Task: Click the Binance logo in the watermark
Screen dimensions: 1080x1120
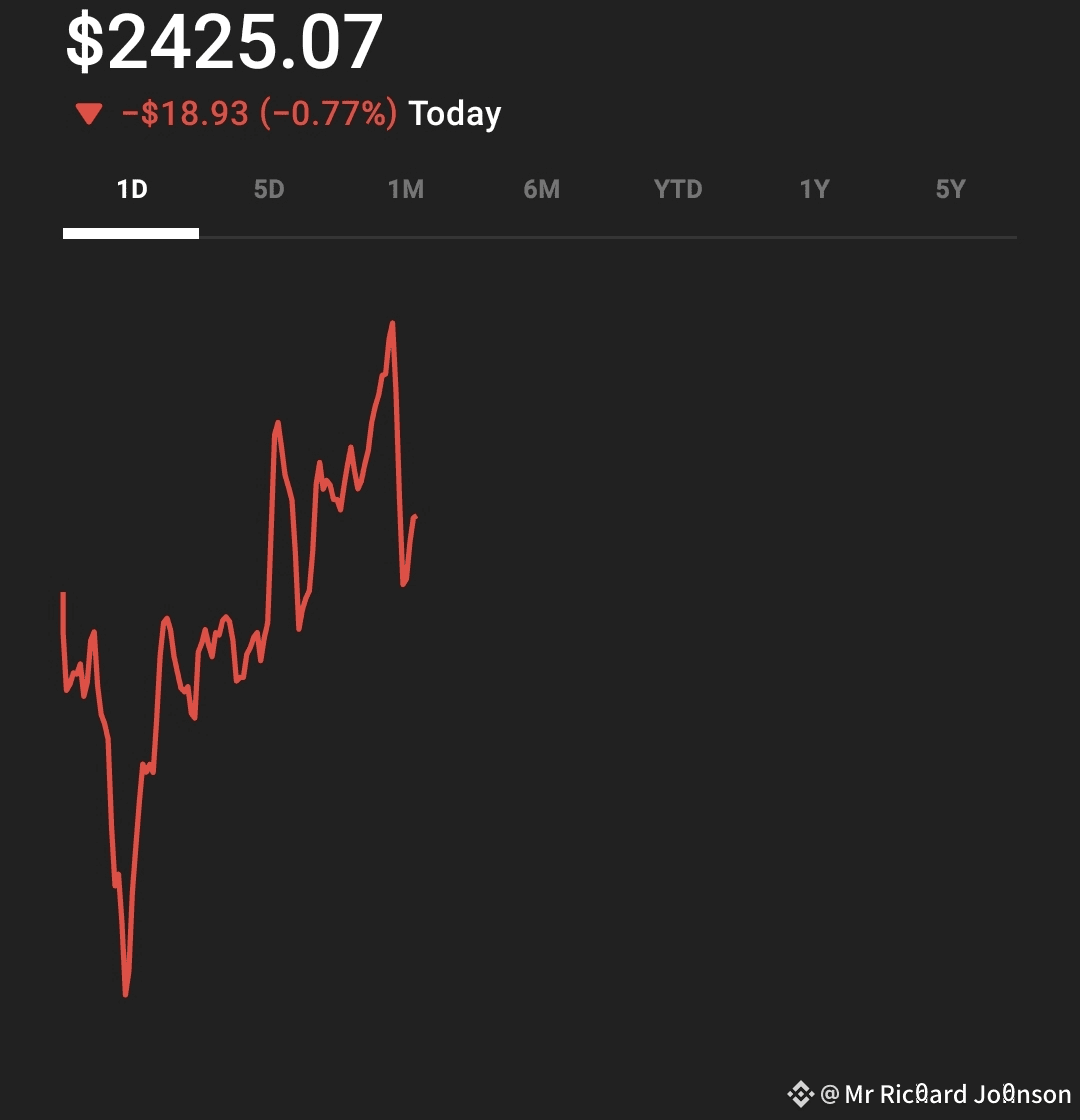Action: [801, 1094]
